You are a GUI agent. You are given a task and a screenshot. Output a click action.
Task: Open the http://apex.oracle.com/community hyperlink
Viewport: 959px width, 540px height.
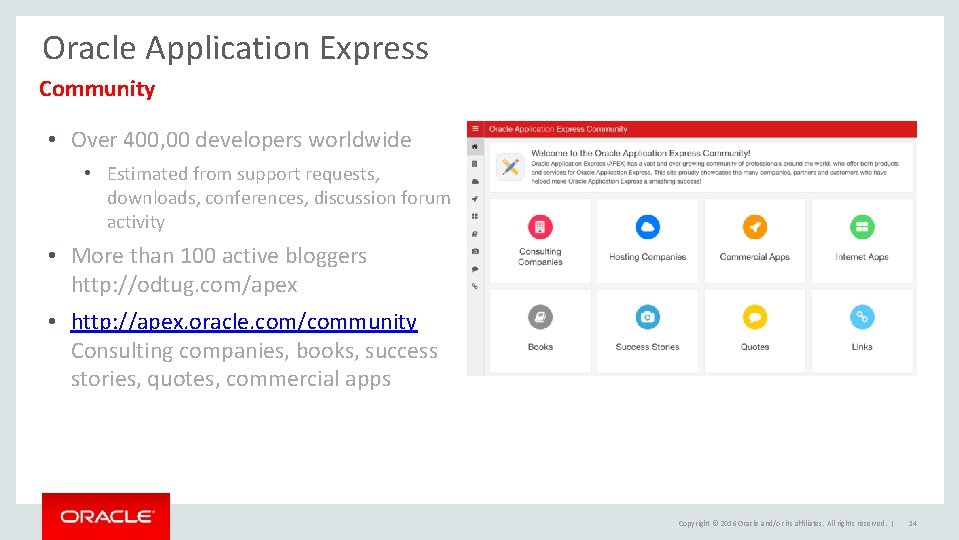point(244,321)
